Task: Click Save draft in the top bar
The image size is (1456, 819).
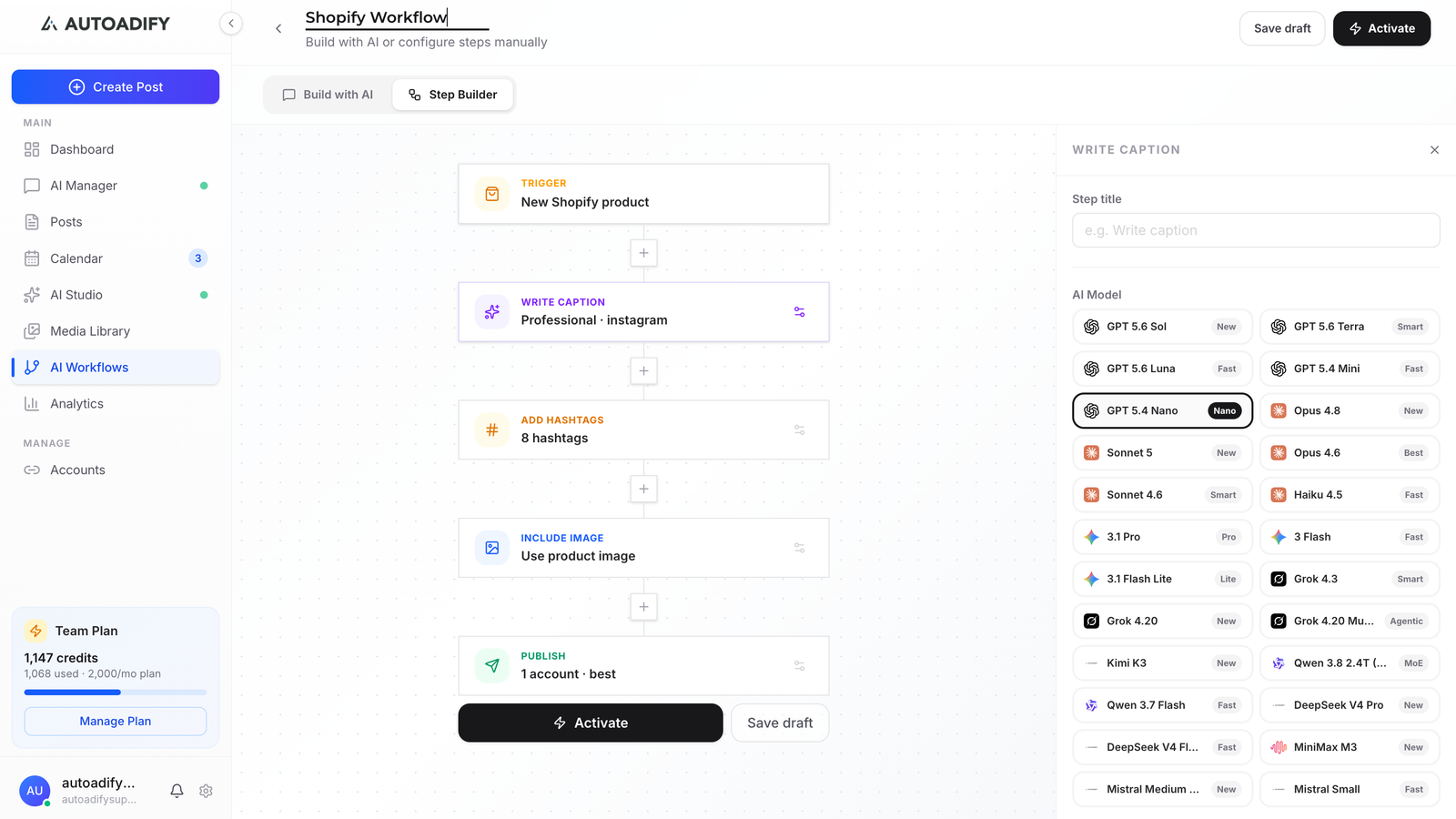Action: point(1282,28)
